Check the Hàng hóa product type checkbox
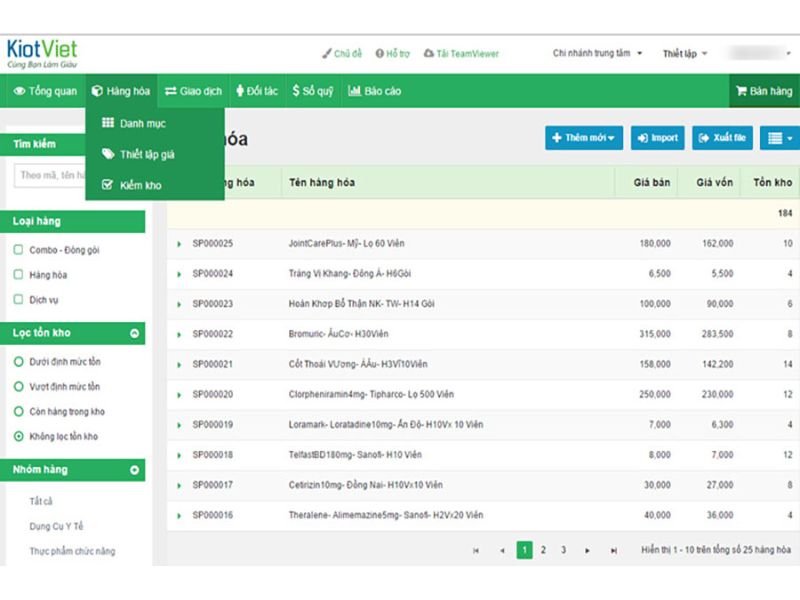 tap(18, 274)
